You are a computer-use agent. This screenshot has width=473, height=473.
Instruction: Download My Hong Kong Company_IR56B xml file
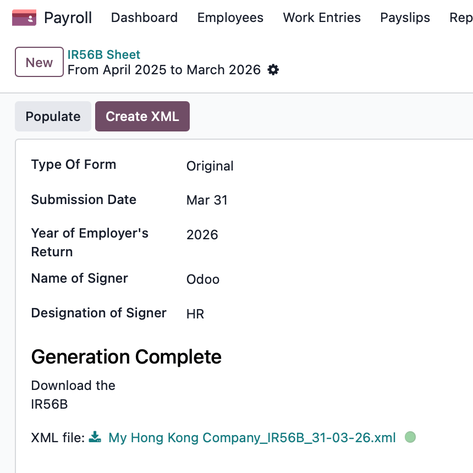252,437
